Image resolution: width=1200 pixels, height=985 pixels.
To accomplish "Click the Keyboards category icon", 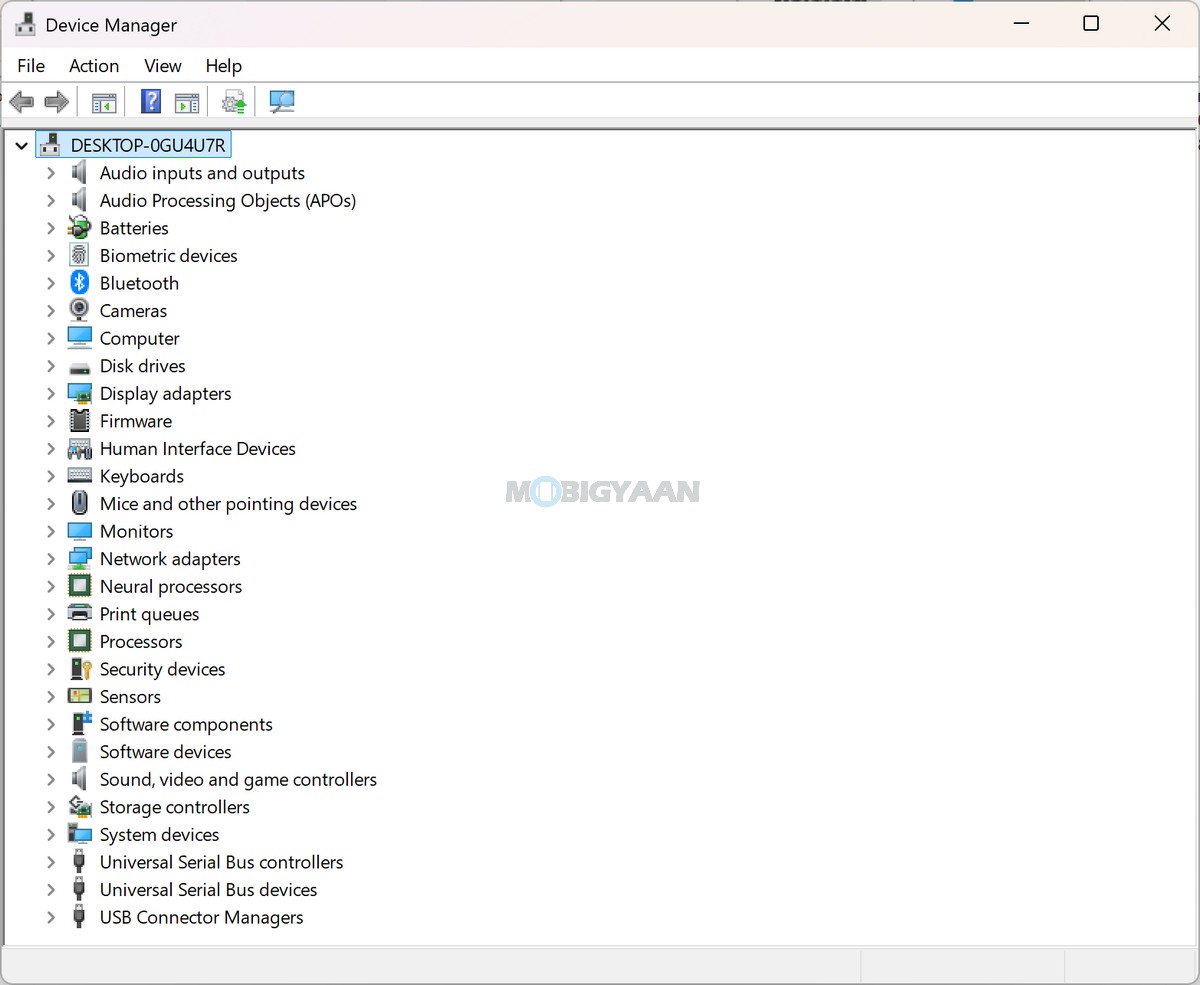I will pos(79,476).
